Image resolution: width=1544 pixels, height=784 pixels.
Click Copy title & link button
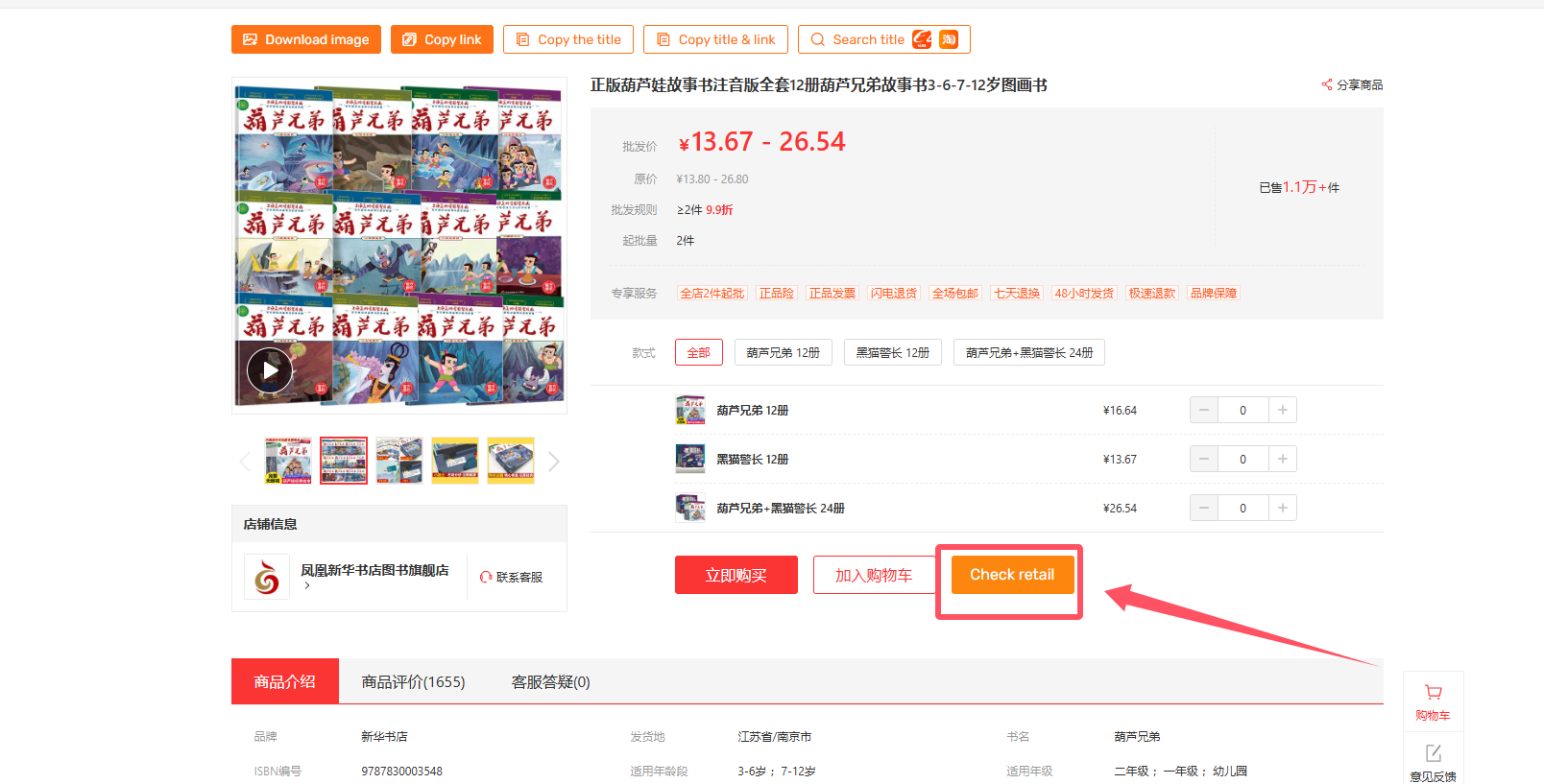point(715,39)
